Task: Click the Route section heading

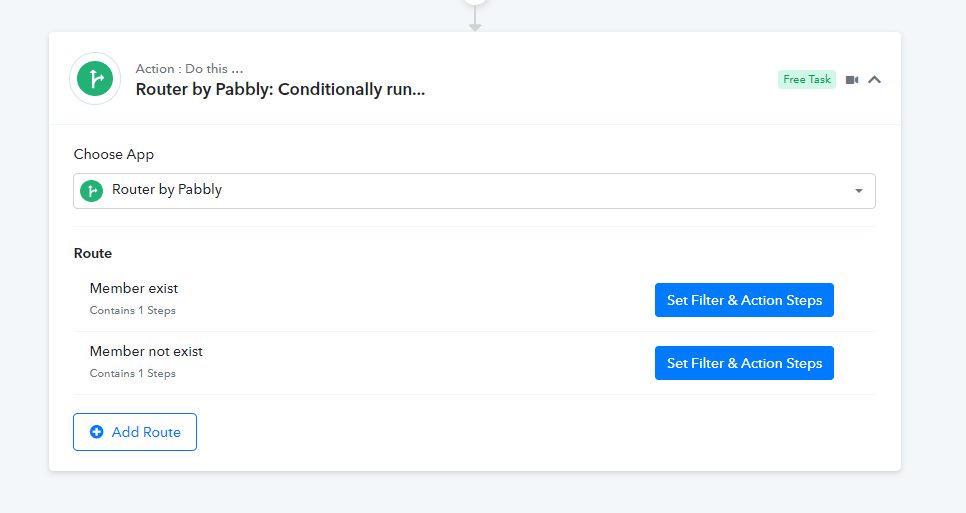Action: coord(93,253)
